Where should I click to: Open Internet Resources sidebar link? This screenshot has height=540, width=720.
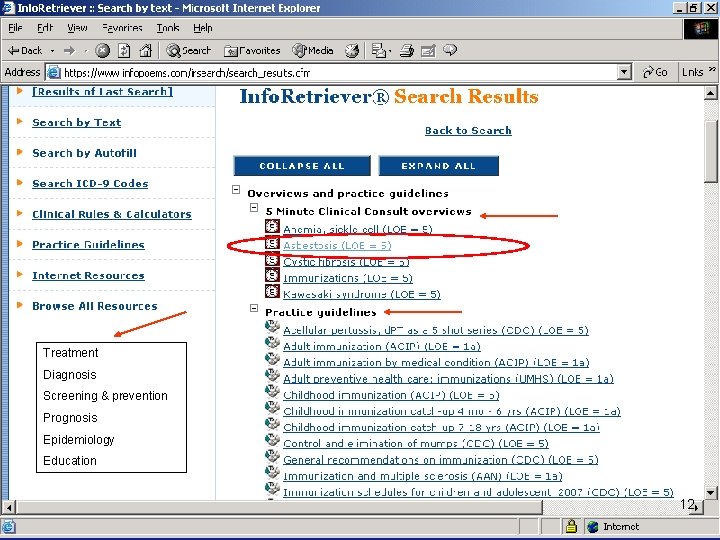click(88, 276)
